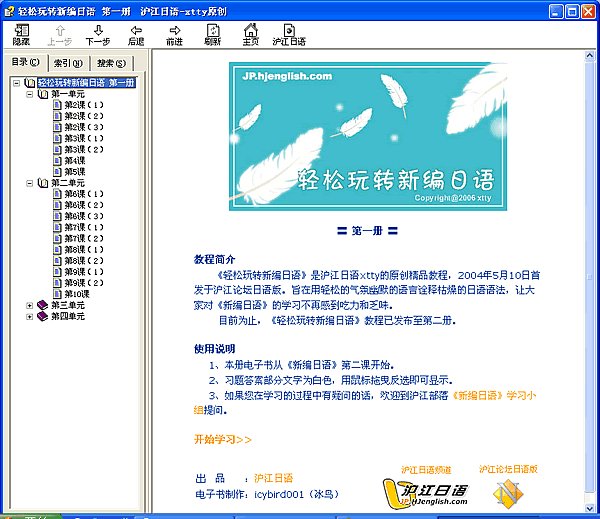The height and width of the screenshot is (519, 600).
Task: Click the 隐藏 (Hide) toolbar icon
Action: tap(21, 34)
